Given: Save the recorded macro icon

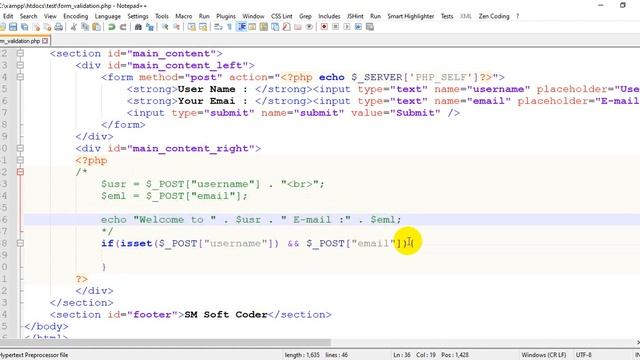Looking at the screenshot, I should pos(370,27).
